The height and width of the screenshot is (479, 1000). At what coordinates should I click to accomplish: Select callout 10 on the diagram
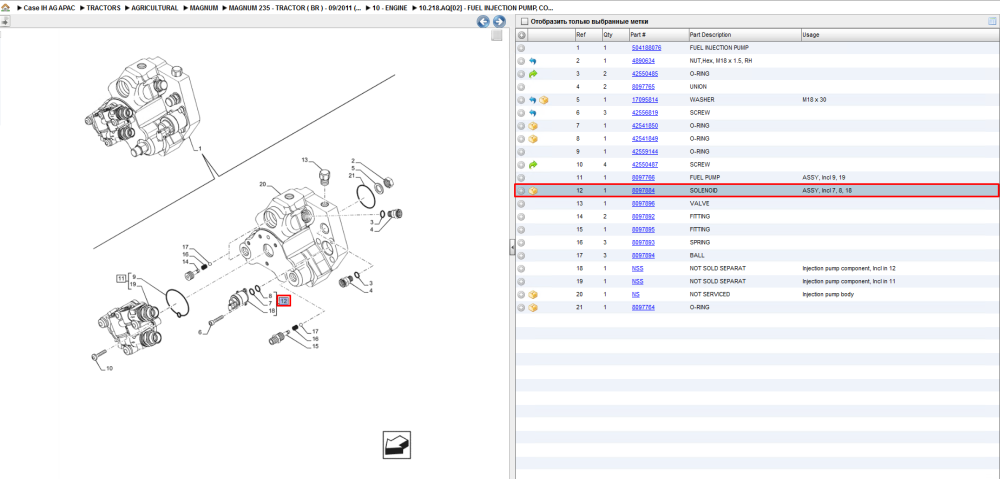pyautogui.click(x=109, y=369)
